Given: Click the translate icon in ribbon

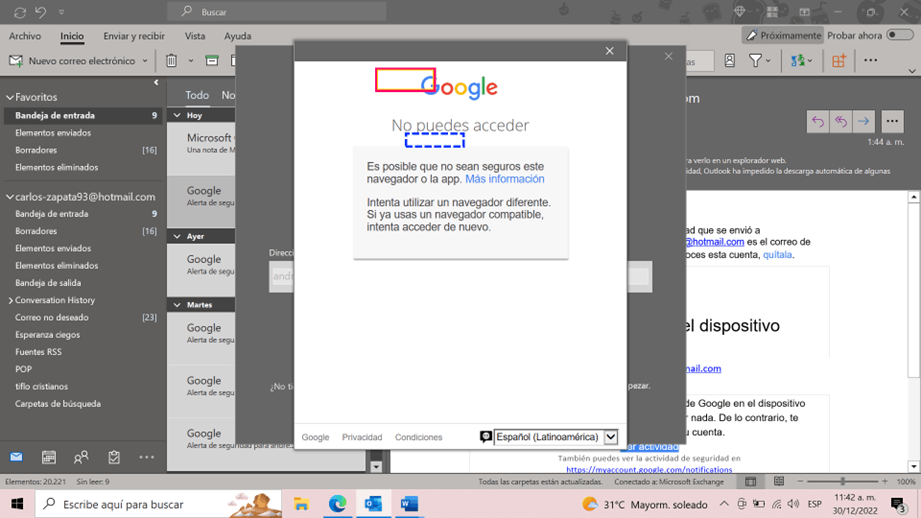Looking at the screenshot, I should pos(798,60).
